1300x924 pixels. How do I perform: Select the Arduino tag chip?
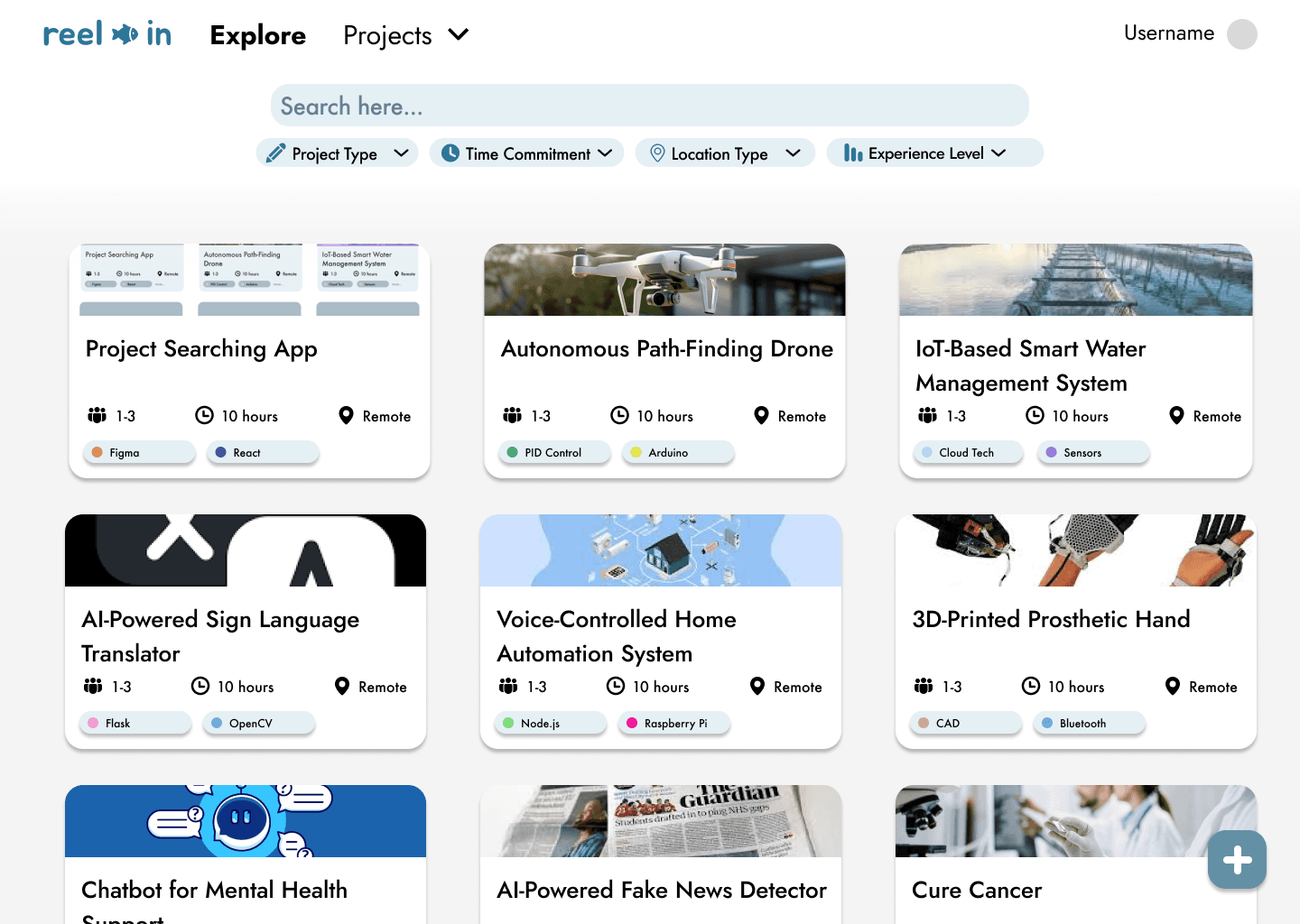tap(679, 452)
